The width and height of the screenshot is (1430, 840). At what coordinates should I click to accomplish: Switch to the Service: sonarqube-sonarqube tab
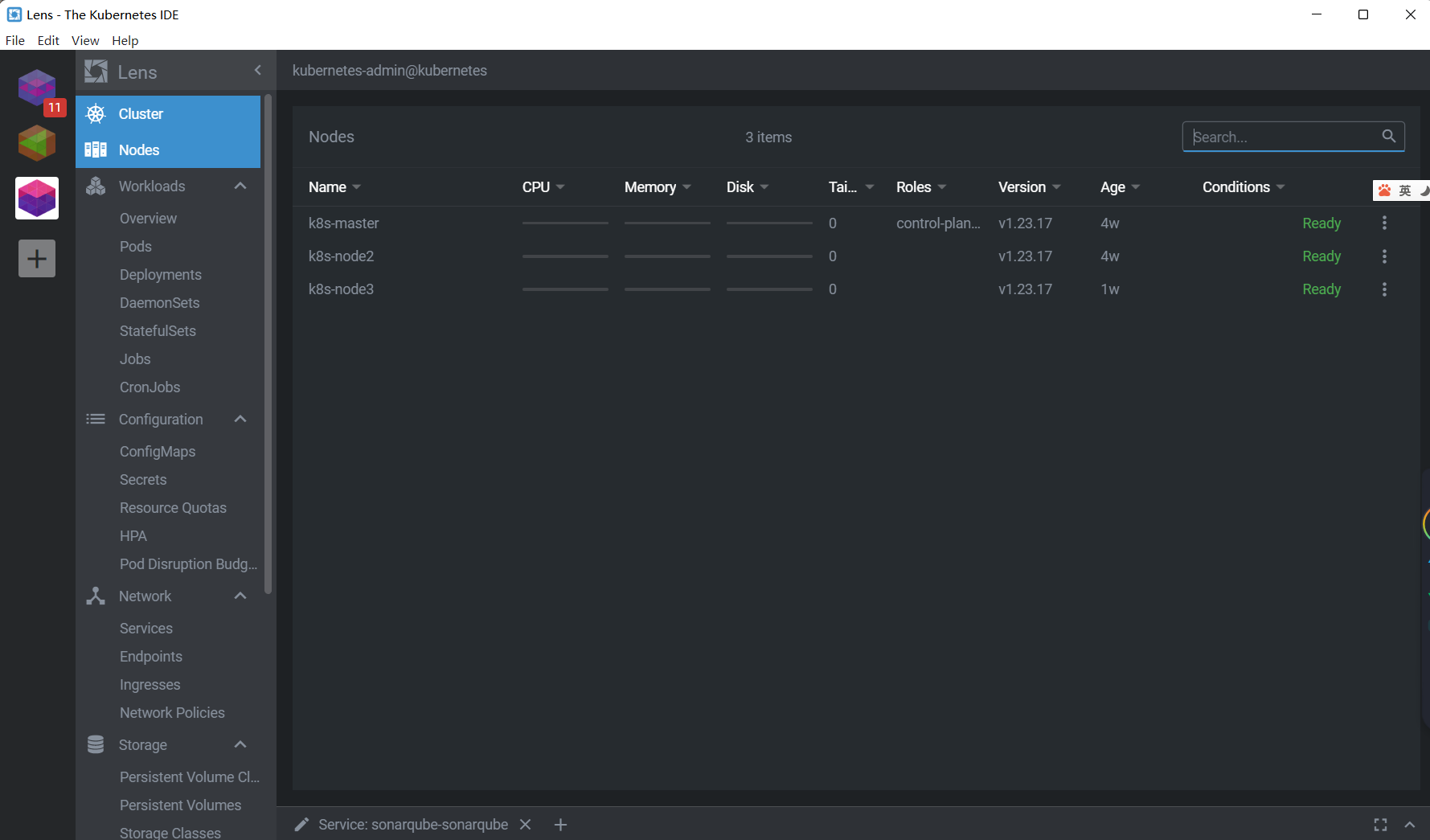point(412,825)
